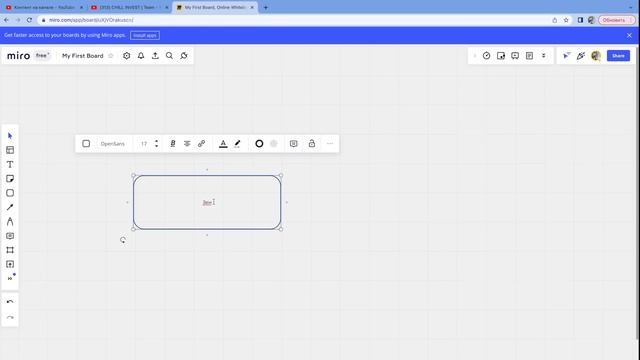Select the Frame tool

point(10,250)
